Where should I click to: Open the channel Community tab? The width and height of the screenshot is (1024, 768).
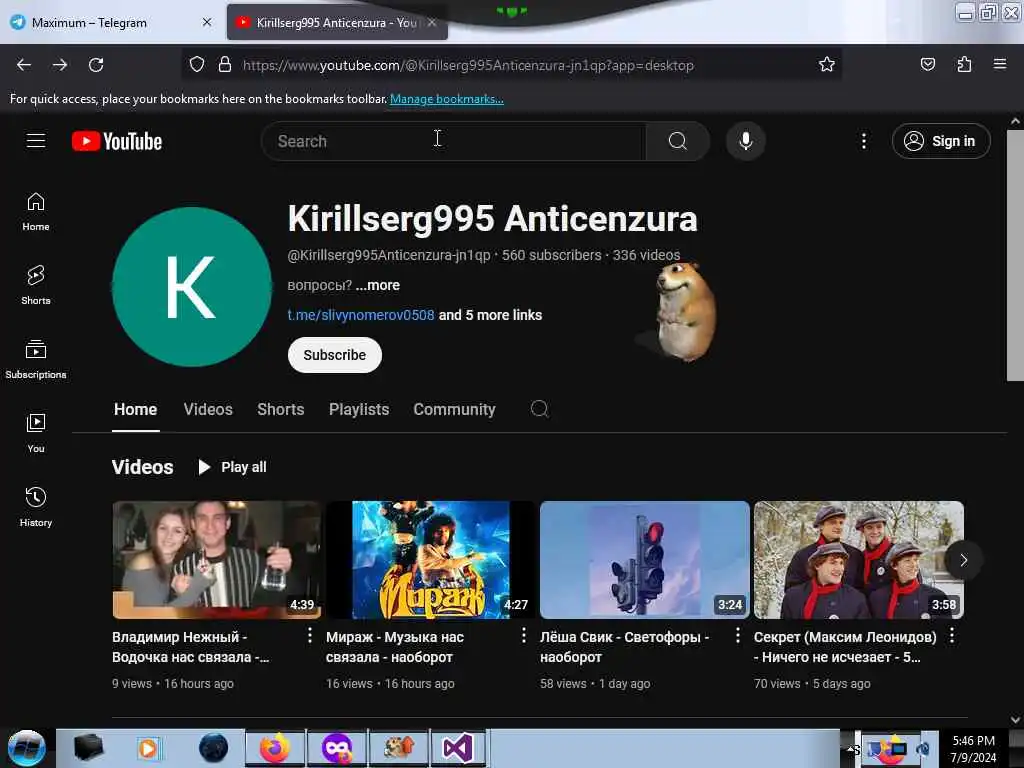tap(455, 409)
